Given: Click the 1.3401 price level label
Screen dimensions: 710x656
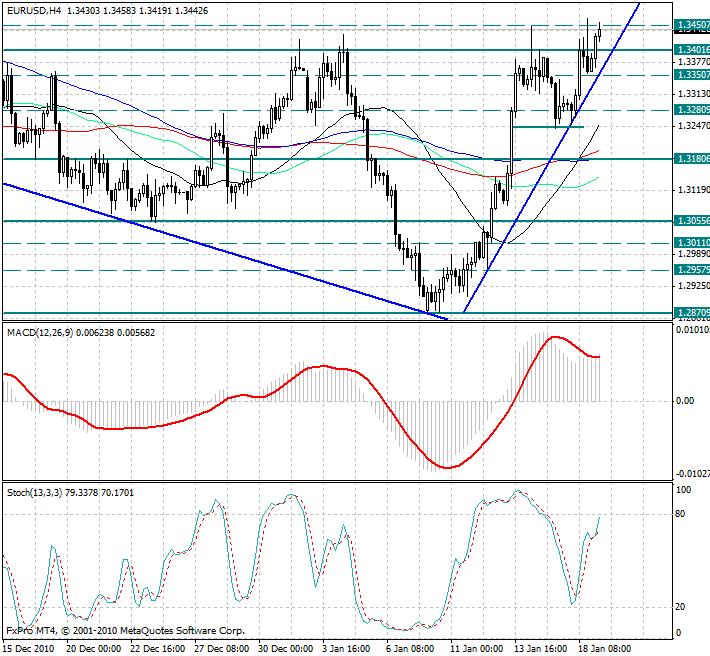Looking at the screenshot, I should [x=692, y=49].
